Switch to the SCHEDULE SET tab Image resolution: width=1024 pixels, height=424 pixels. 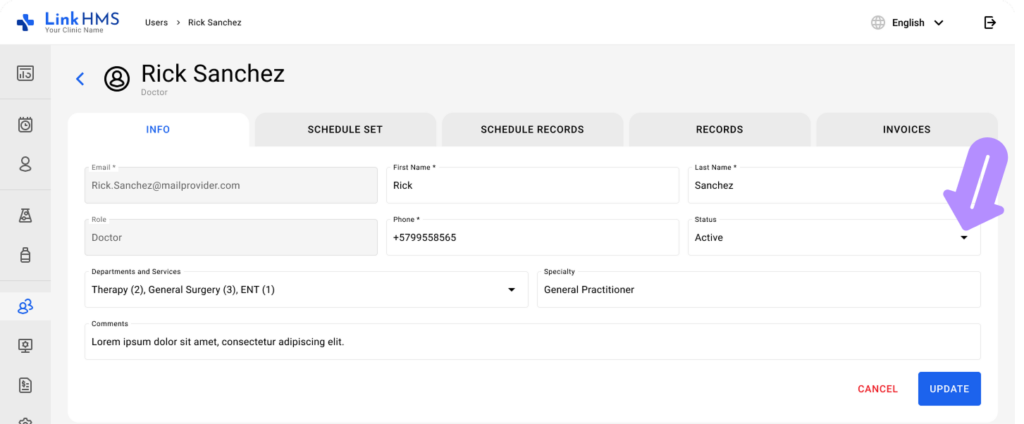click(x=345, y=129)
